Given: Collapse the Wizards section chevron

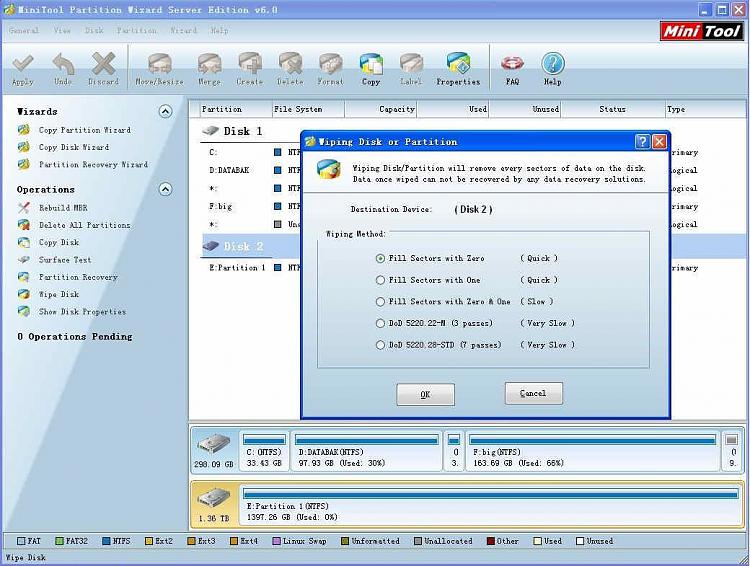Looking at the screenshot, I should pyautogui.click(x=165, y=111).
